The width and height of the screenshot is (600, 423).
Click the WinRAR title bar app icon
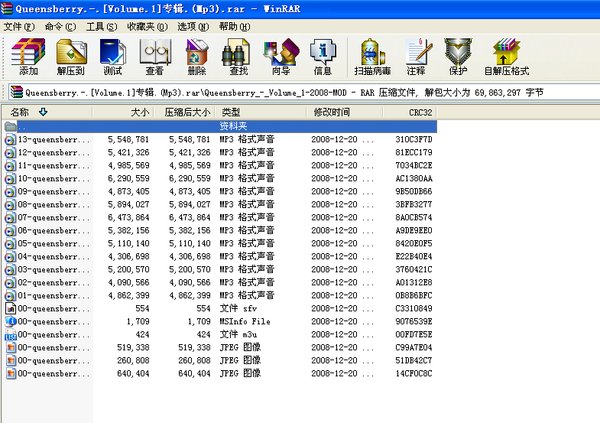[6, 8]
